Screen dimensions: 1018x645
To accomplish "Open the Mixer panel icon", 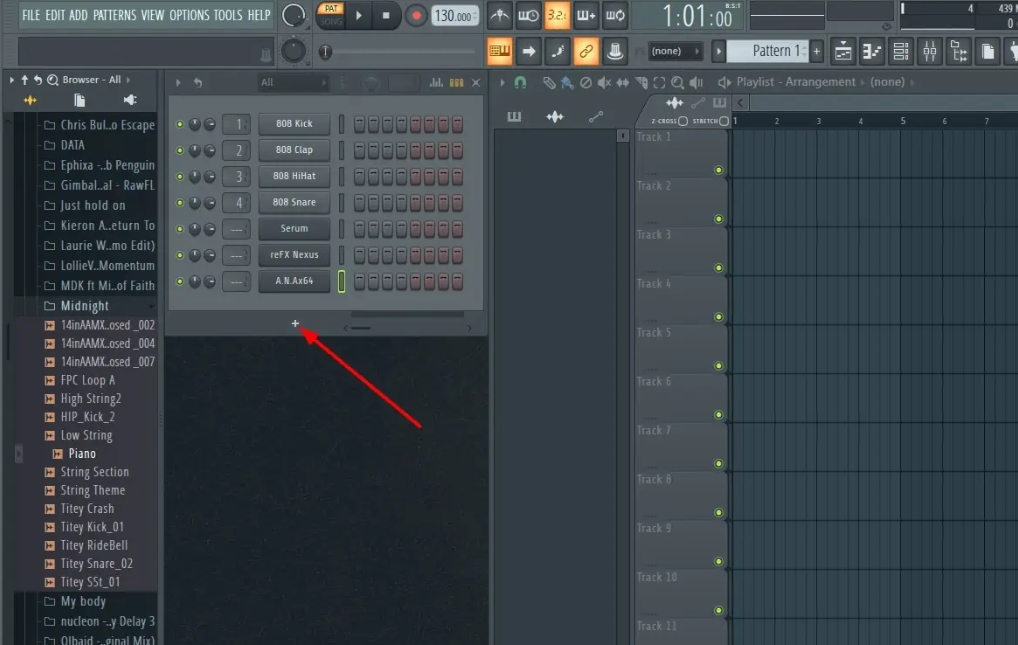I will pyautogui.click(x=927, y=51).
